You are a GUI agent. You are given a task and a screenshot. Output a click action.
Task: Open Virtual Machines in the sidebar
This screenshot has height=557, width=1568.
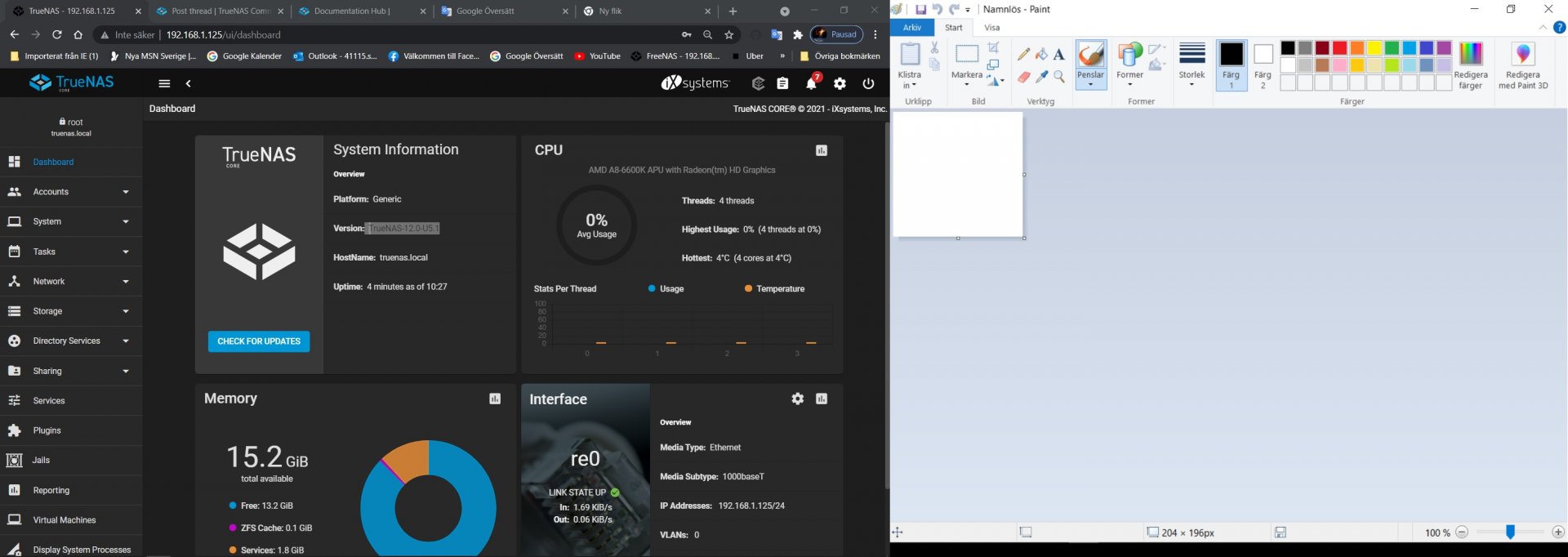(71, 519)
